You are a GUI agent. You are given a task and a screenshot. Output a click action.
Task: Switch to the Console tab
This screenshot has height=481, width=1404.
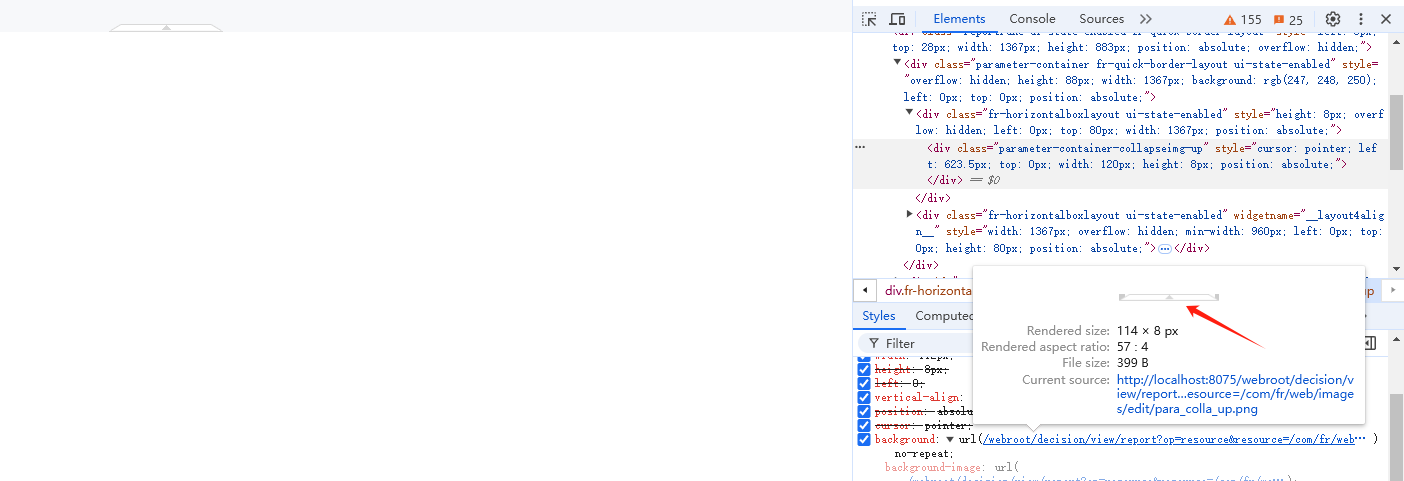(1032, 19)
